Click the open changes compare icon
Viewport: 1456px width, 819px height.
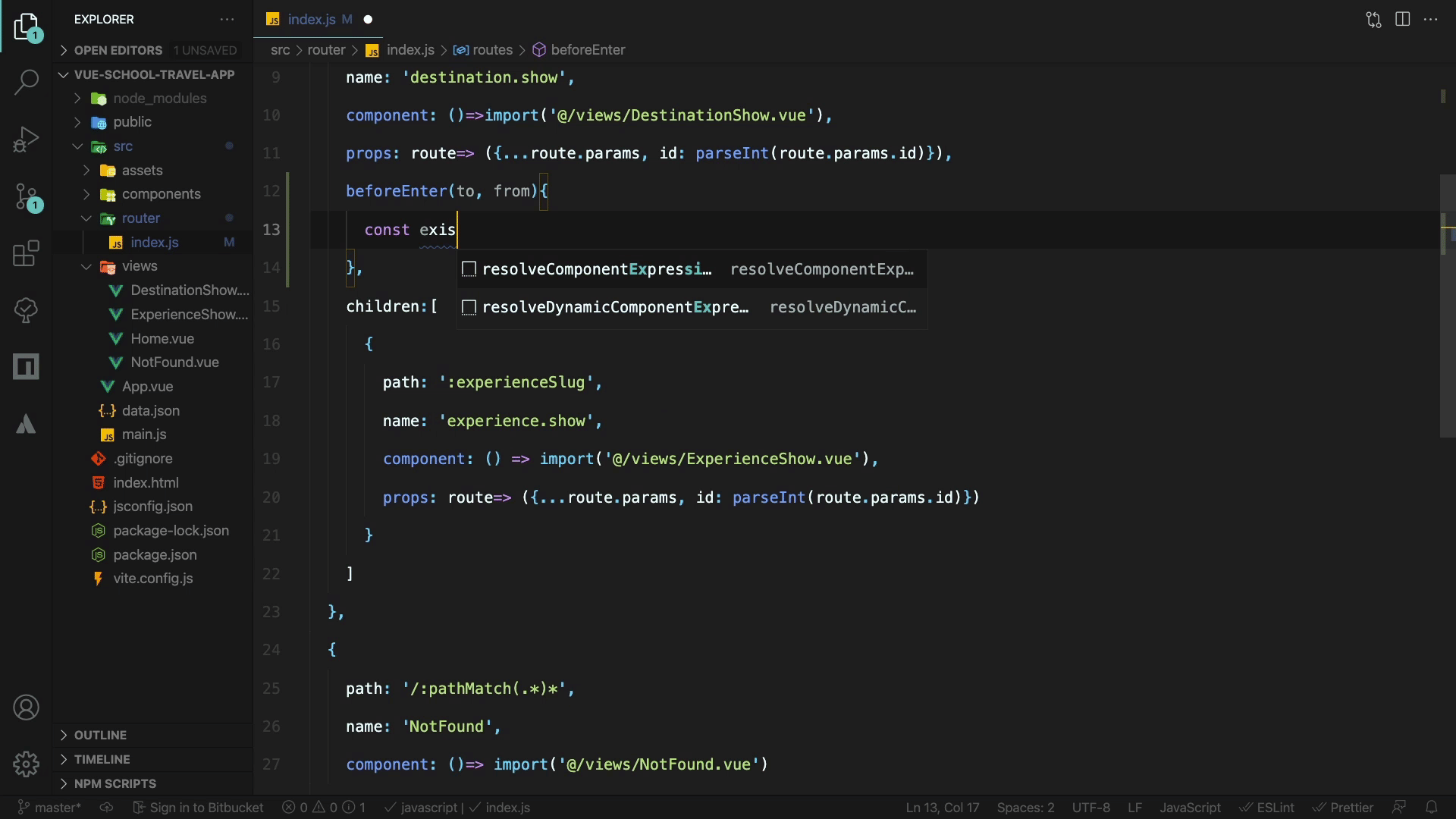pos(1373,20)
